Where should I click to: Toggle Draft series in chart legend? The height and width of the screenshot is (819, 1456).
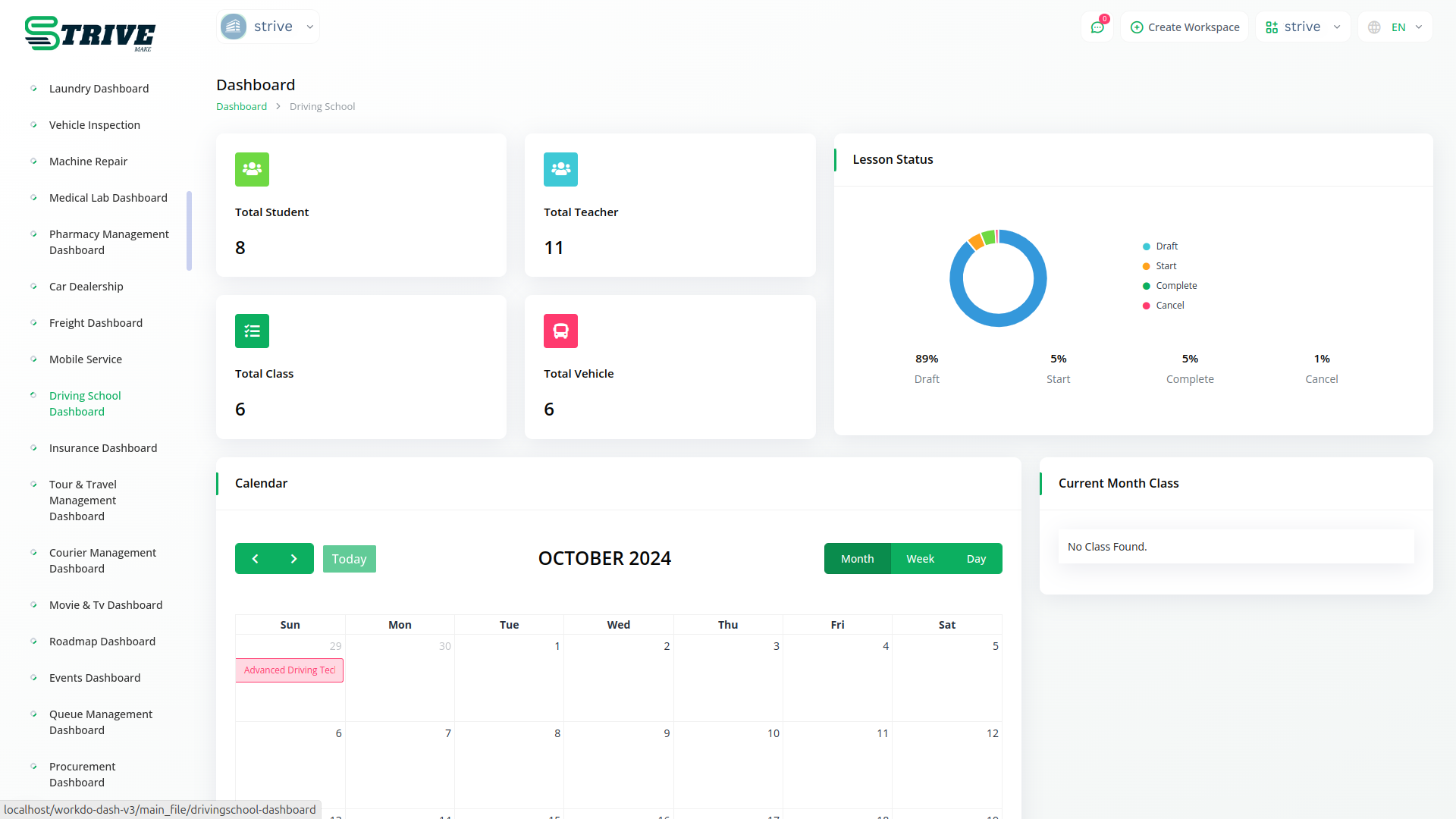pos(1166,246)
